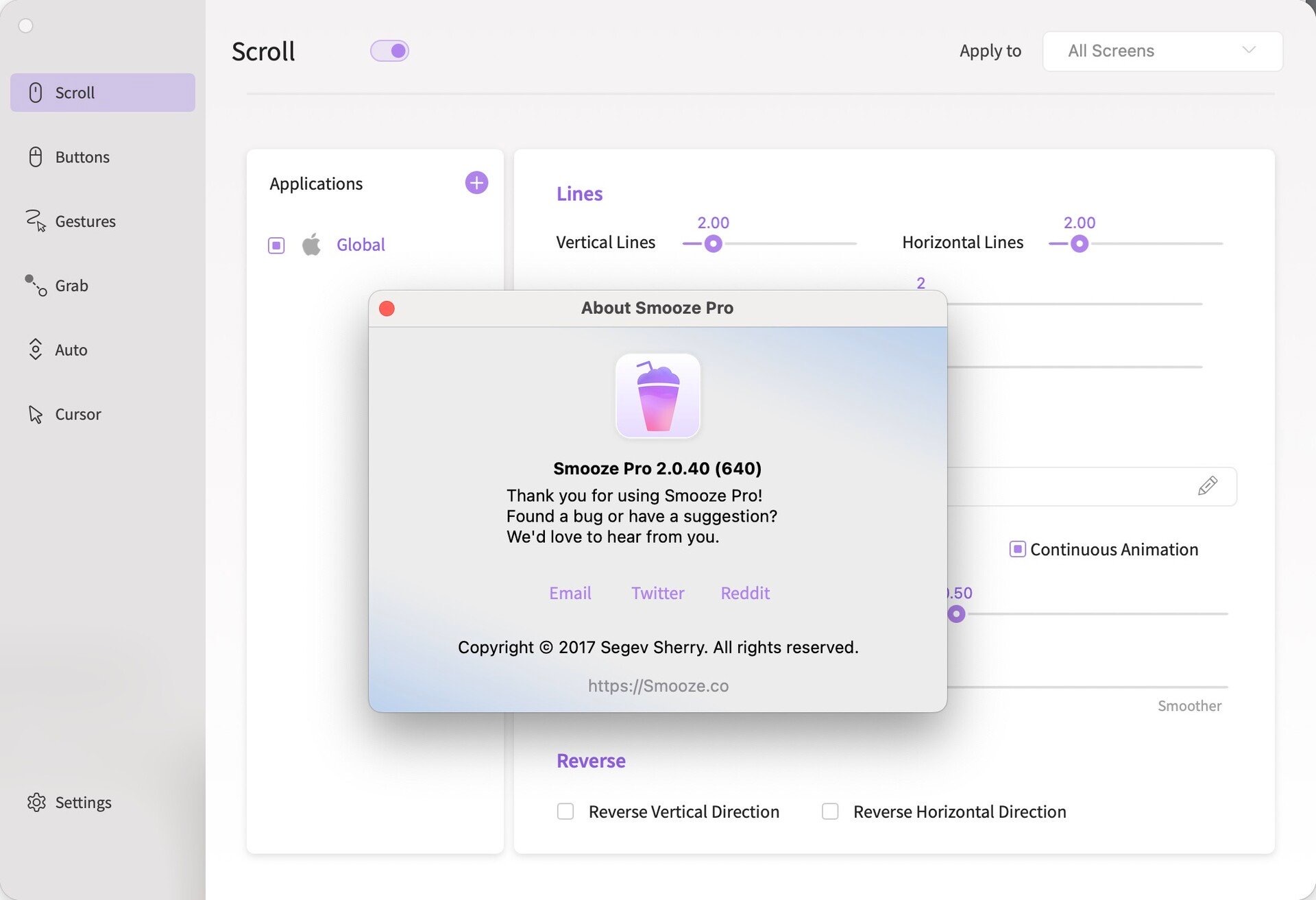Enable Reverse Vertical Direction

565,812
